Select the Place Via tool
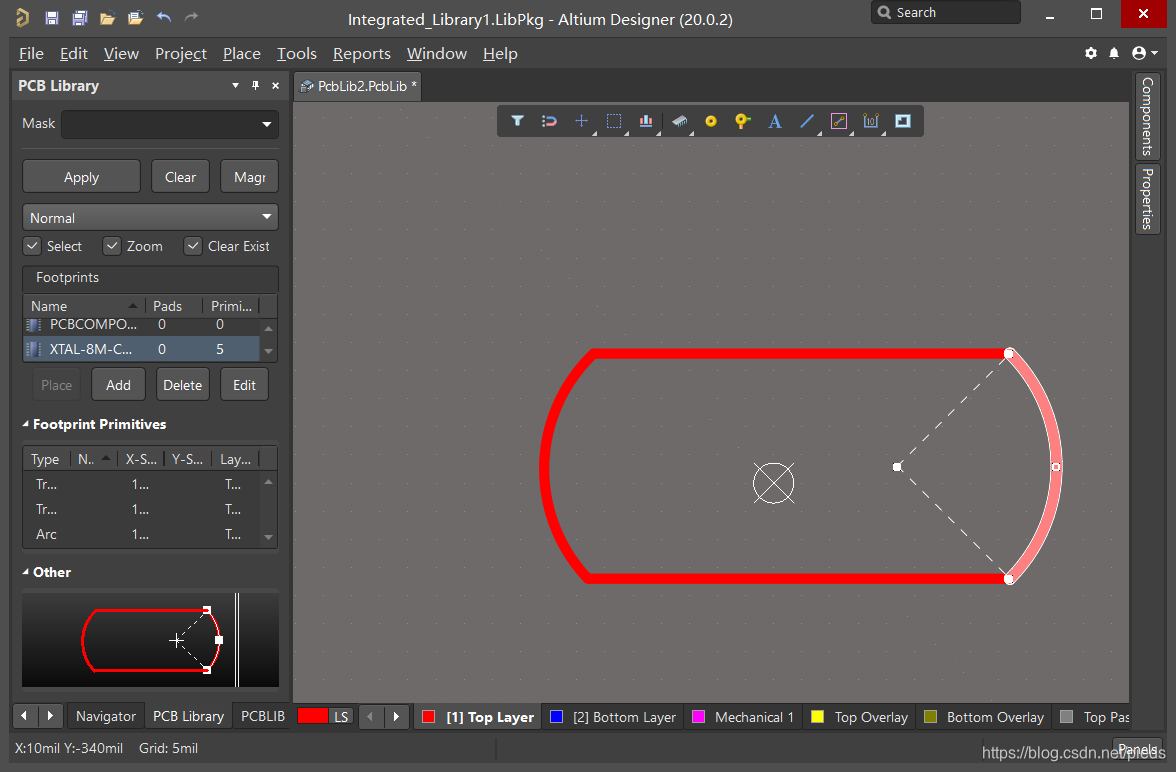 click(742, 121)
